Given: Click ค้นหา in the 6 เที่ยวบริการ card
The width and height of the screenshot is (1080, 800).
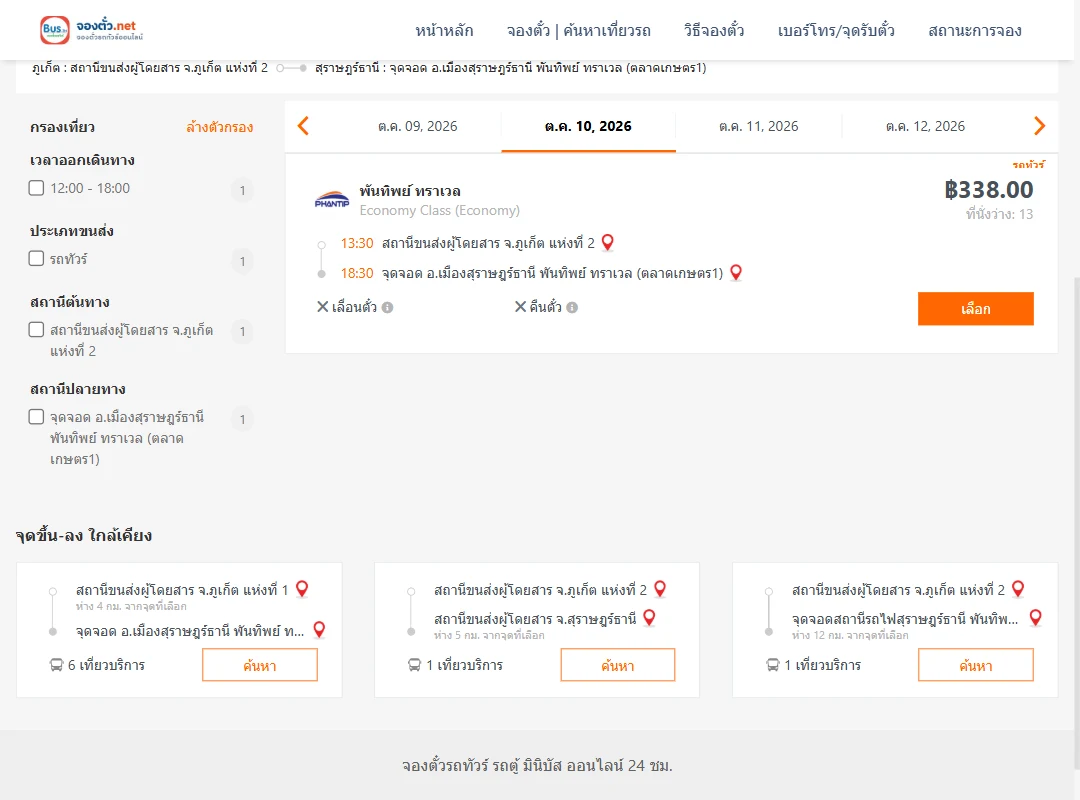Looking at the screenshot, I should click(x=260, y=665).
